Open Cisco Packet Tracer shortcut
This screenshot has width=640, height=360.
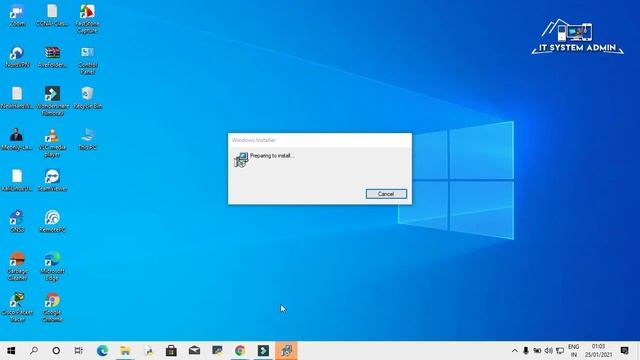tap(17, 307)
